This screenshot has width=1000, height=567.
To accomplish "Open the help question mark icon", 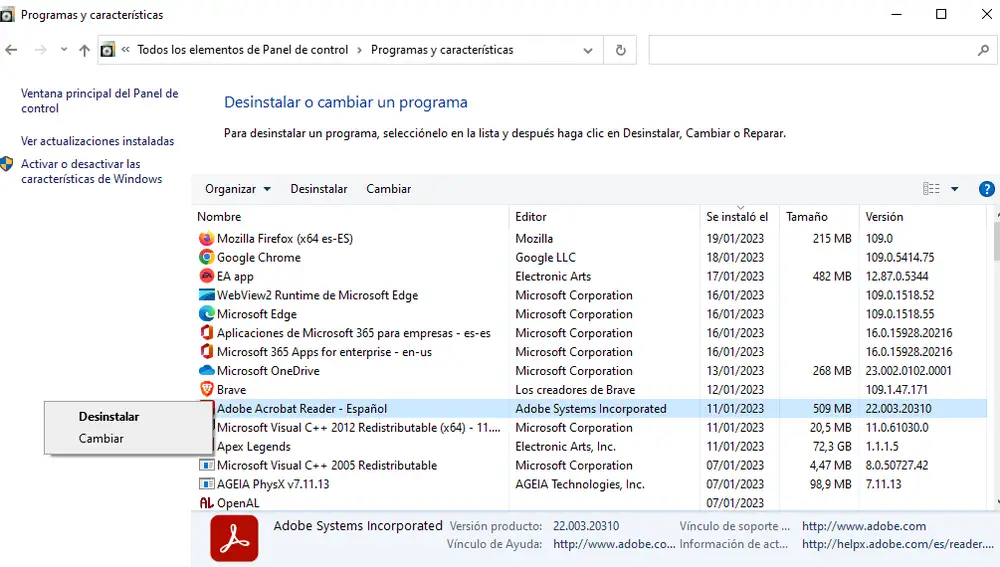I will 986,189.
